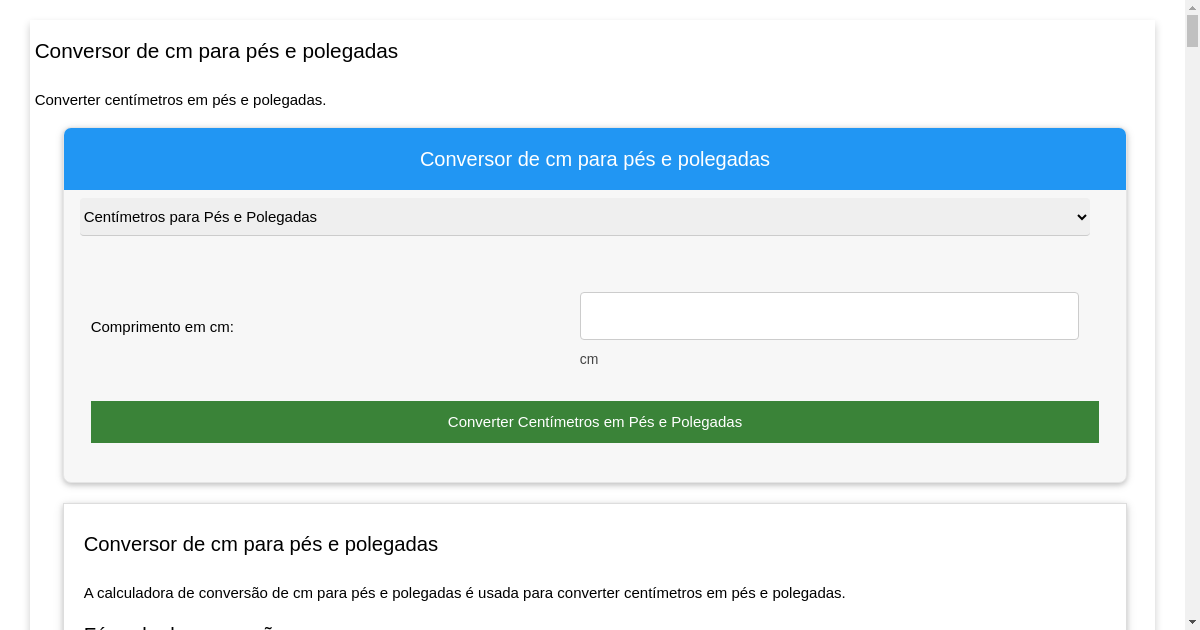Expand the Centímetros para Pés e Polegadas selector
The width and height of the screenshot is (1200, 630).
pos(584,217)
